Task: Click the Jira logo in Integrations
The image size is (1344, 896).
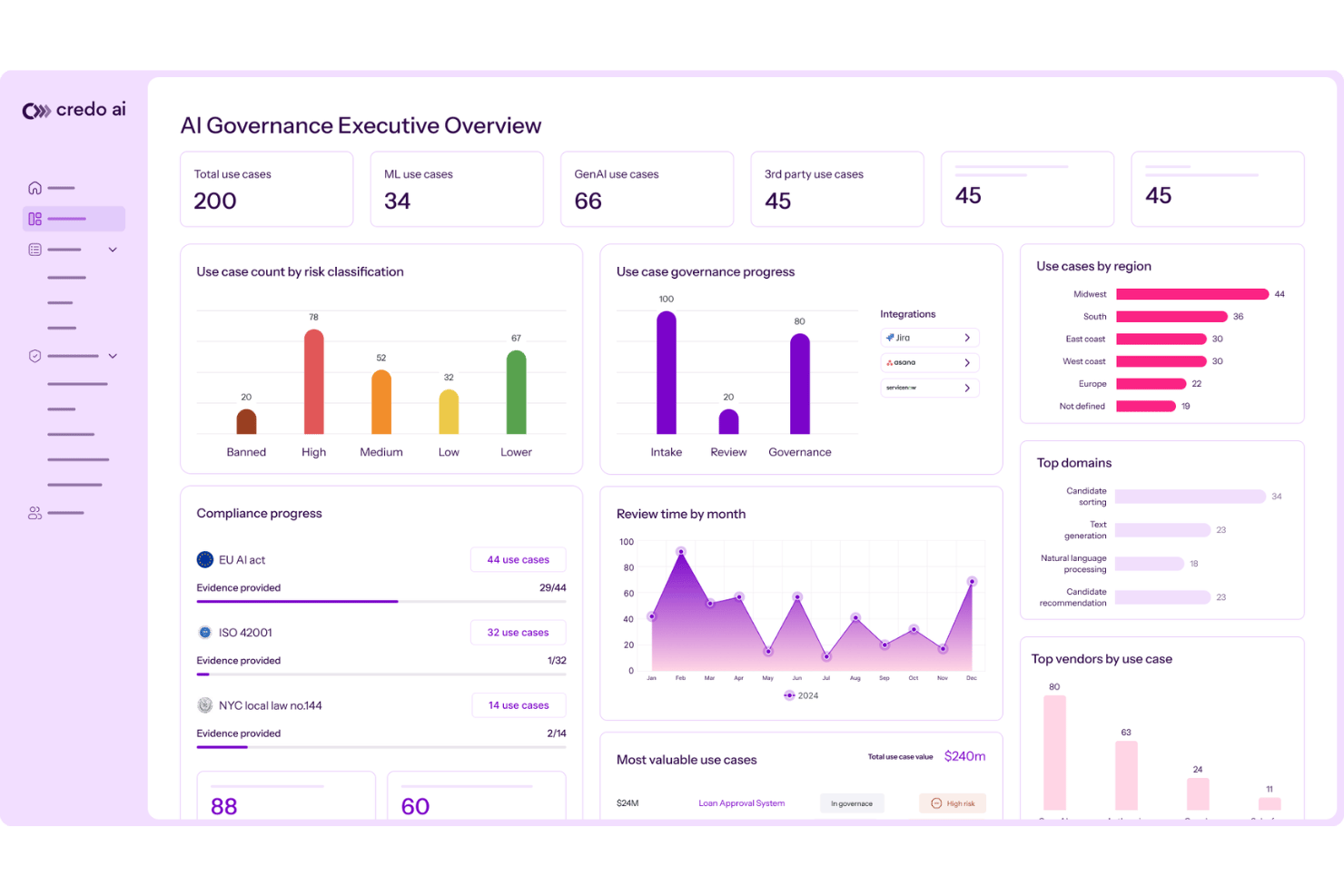Action: click(x=897, y=338)
